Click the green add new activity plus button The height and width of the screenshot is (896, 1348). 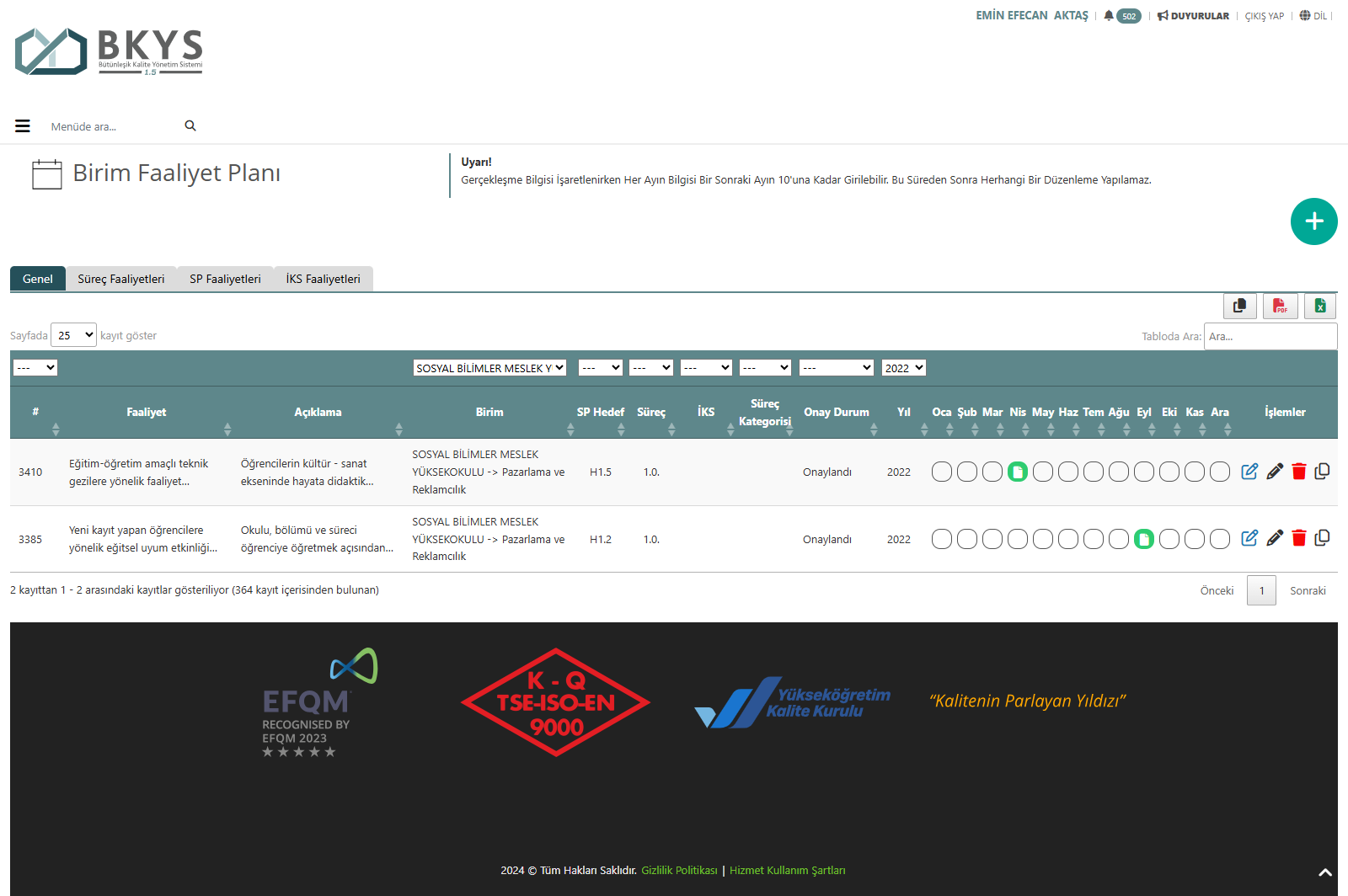(x=1313, y=221)
